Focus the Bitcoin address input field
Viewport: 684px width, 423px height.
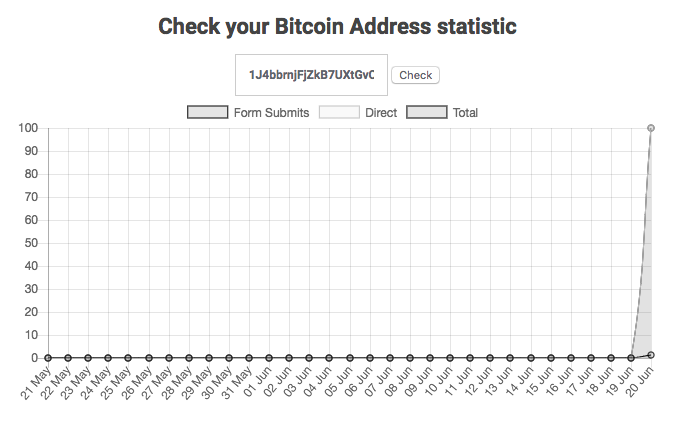point(311,75)
